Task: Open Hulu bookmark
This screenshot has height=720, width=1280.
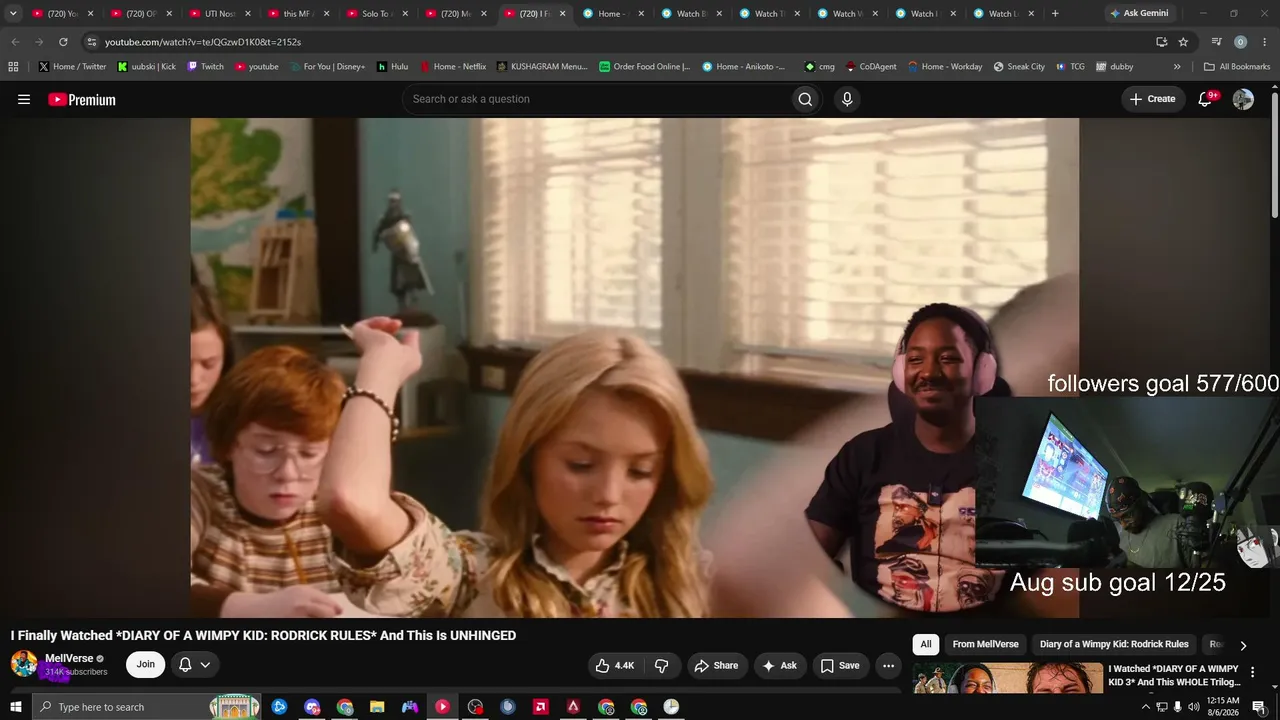Action: click(x=392, y=66)
